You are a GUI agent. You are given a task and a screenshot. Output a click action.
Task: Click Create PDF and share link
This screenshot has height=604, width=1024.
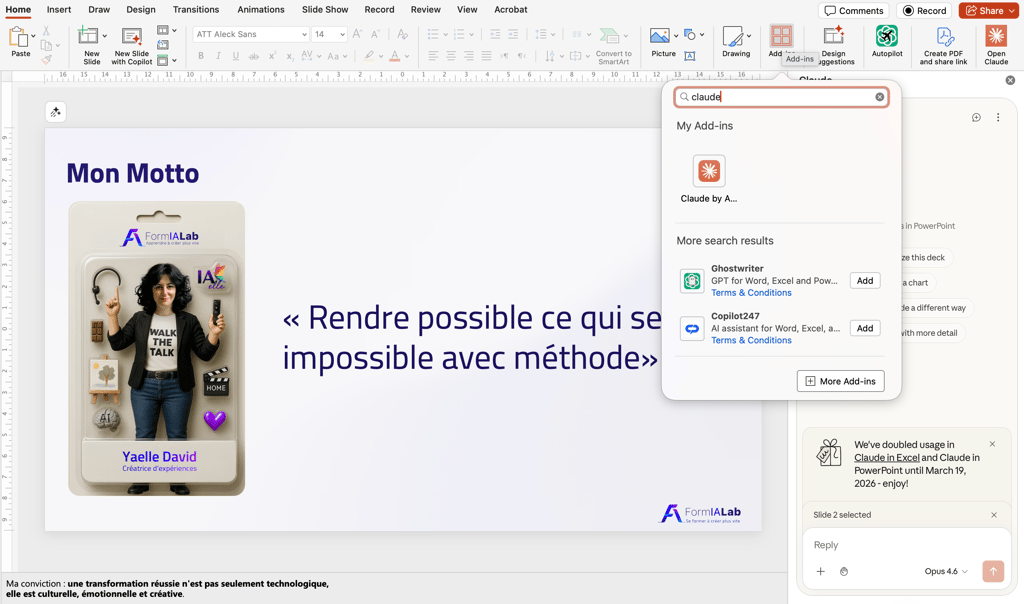(943, 44)
